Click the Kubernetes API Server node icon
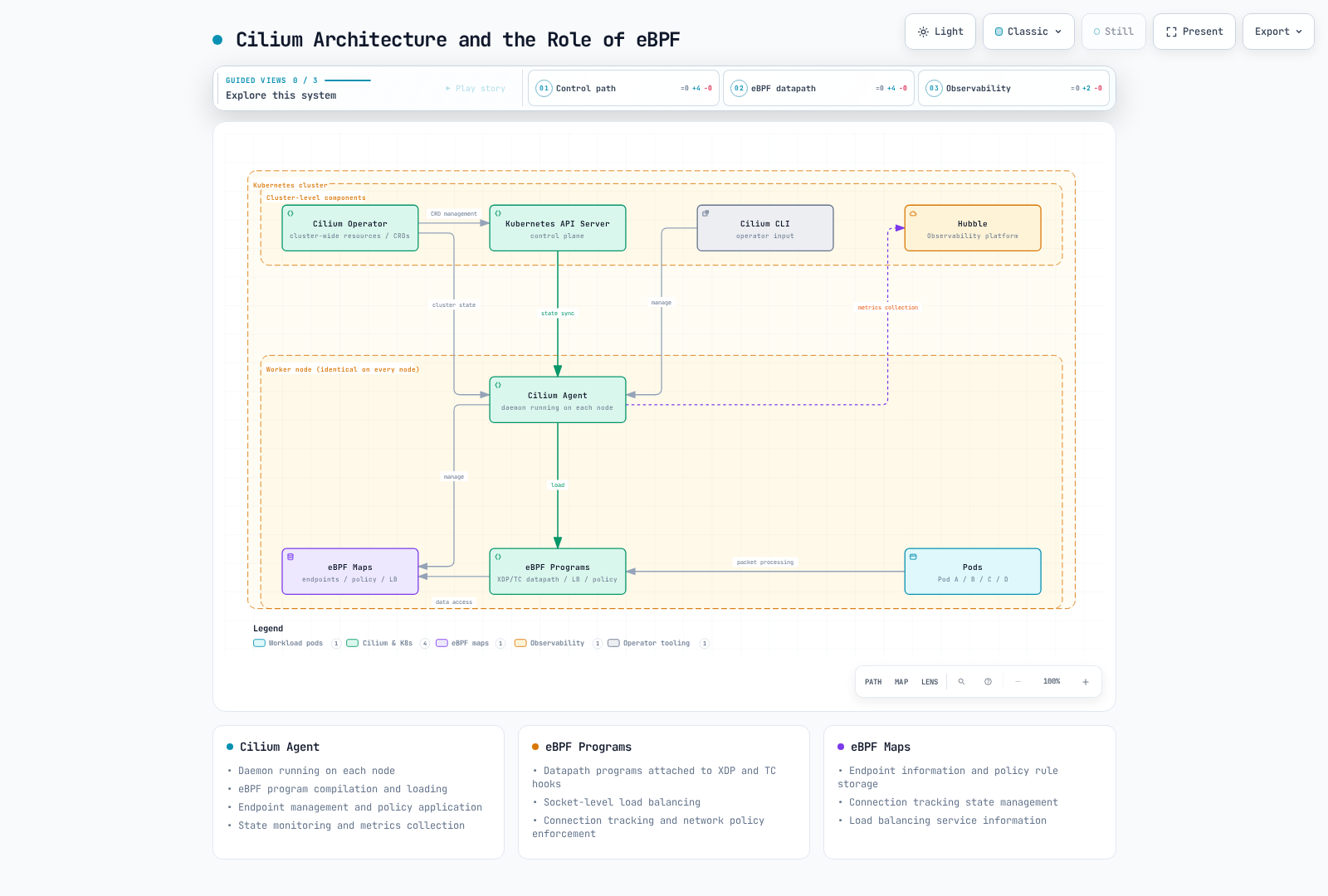1328x896 pixels. tap(498, 213)
